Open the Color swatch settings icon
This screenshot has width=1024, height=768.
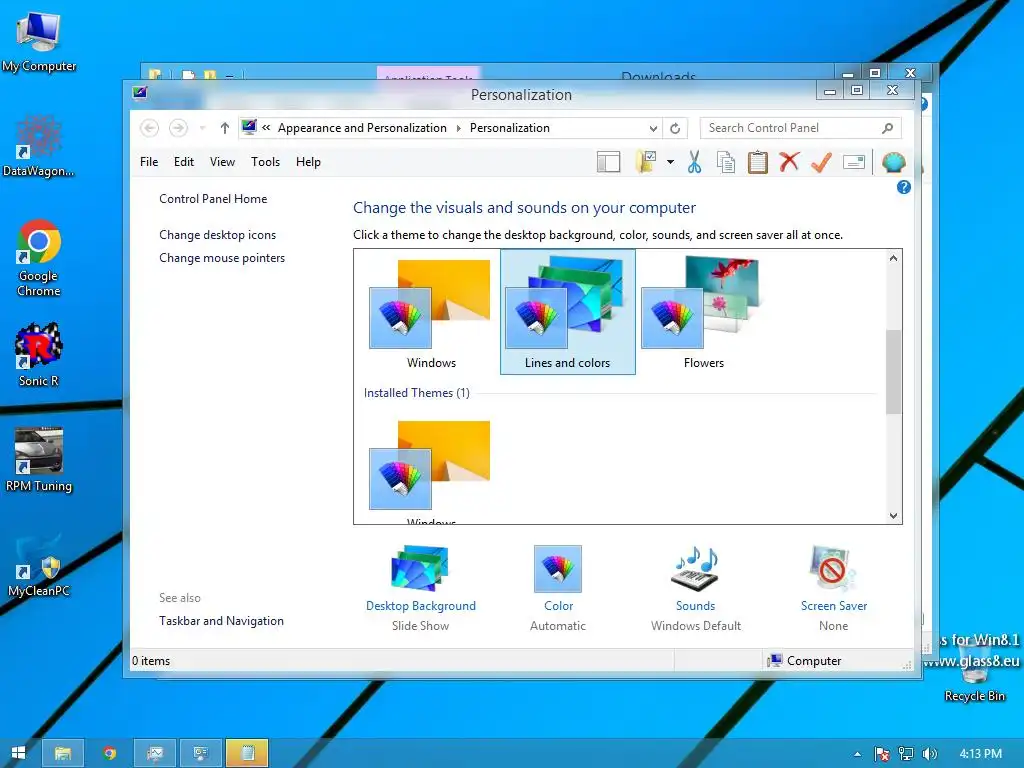coord(558,568)
